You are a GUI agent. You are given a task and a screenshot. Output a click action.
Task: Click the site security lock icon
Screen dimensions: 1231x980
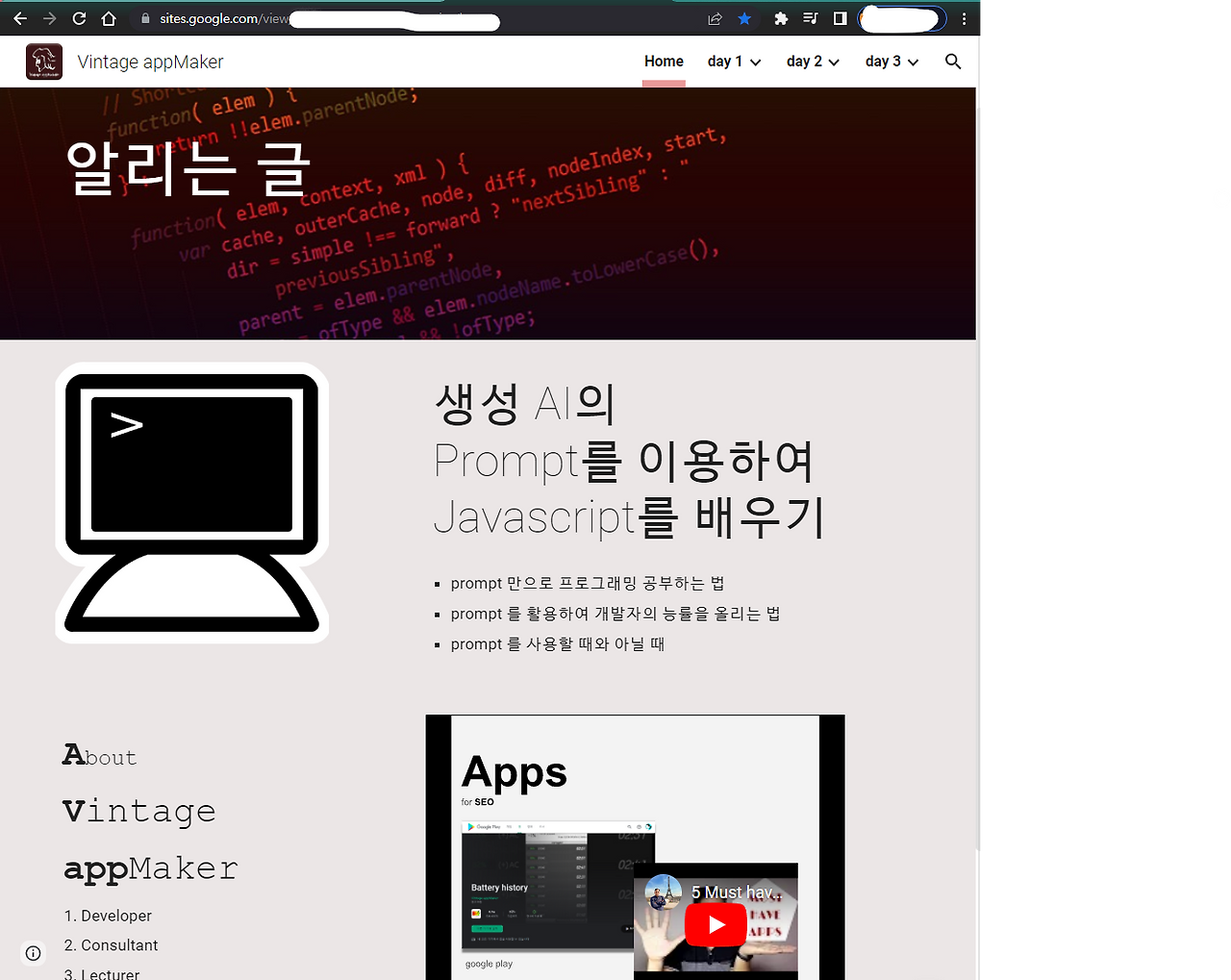pos(145,18)
